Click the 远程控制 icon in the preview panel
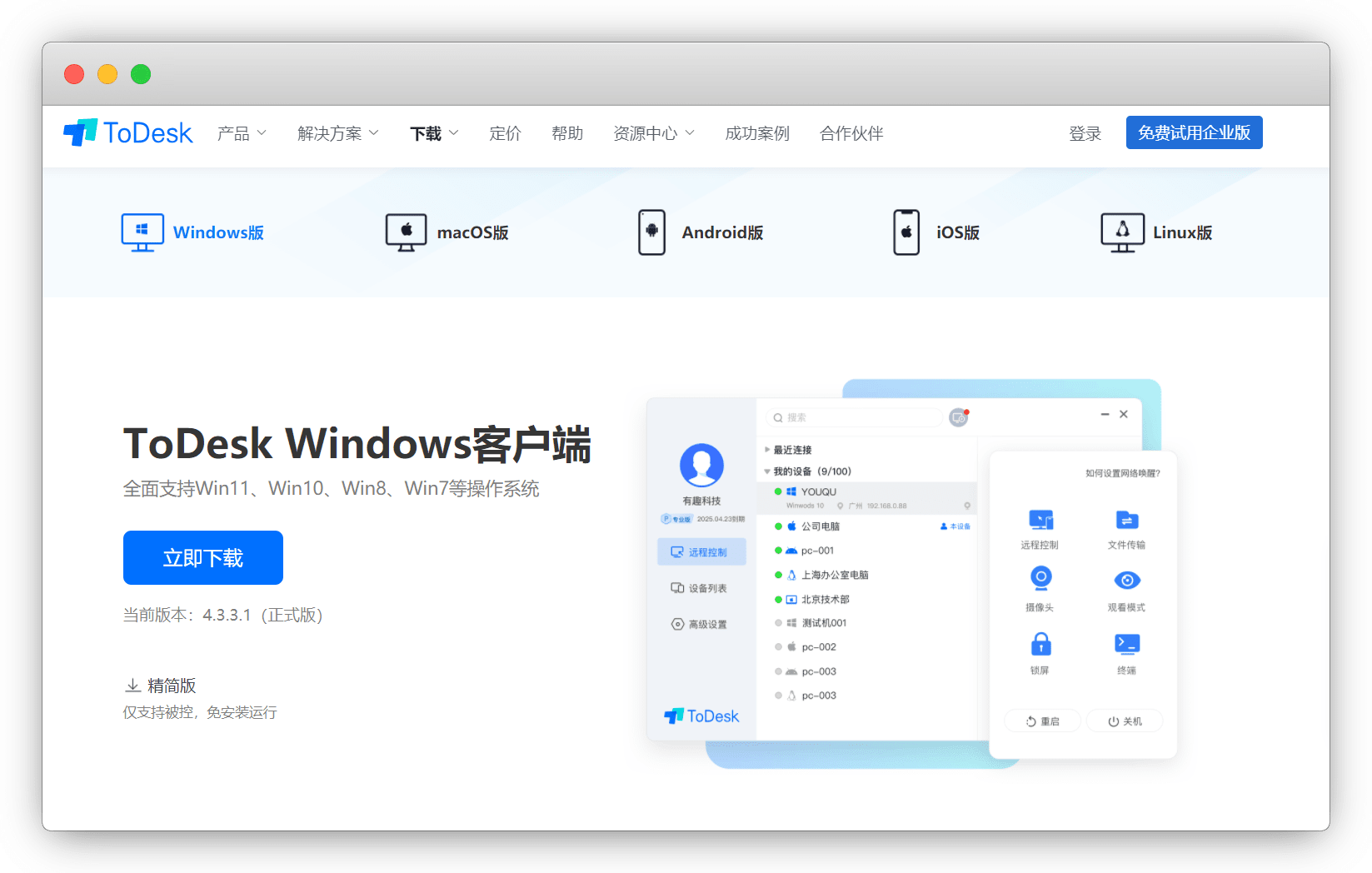Viewport: 1372px width, 873px height. [x=1040, y=521]
